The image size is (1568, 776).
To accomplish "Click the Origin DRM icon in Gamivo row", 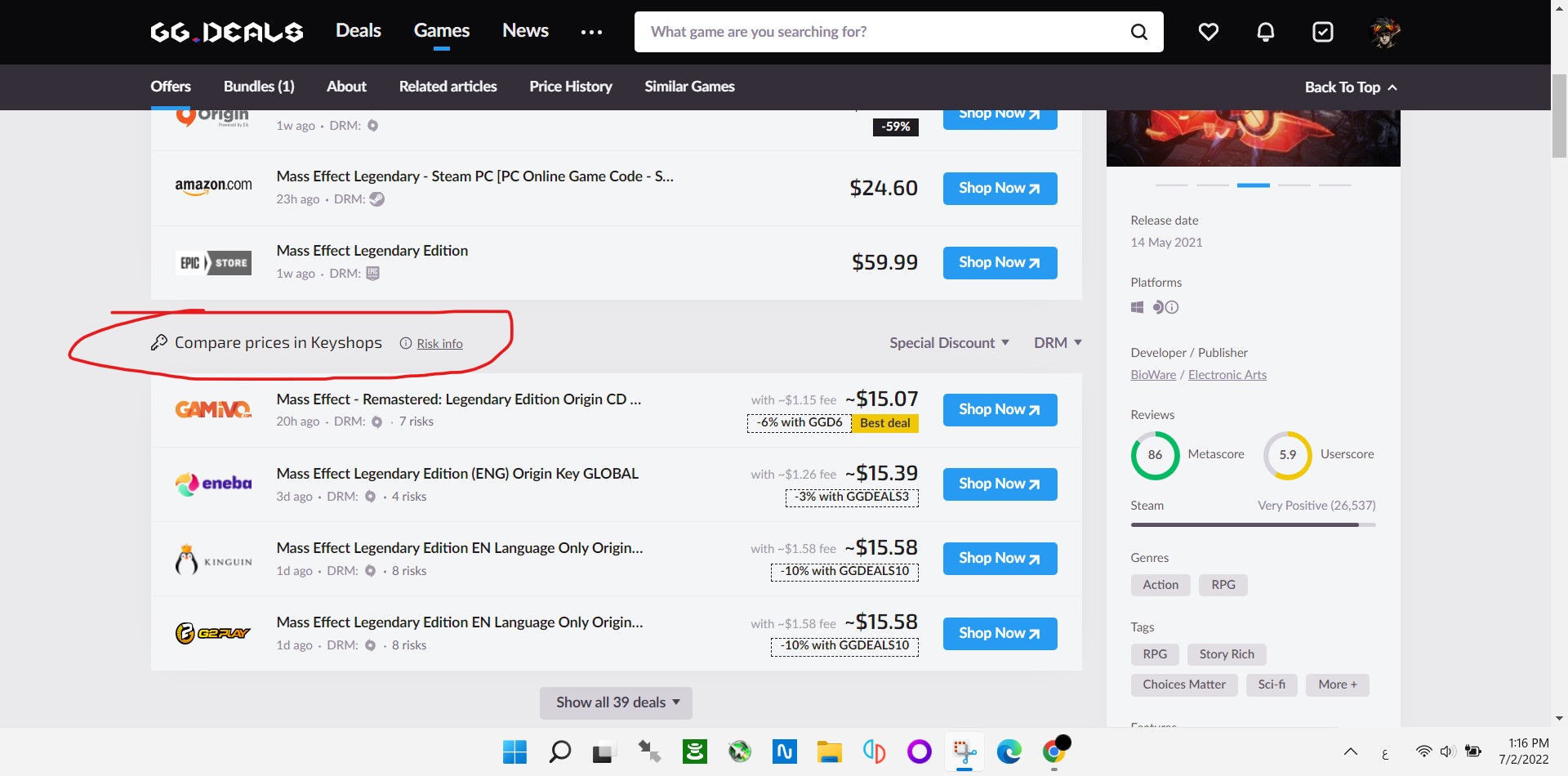I will coord(376,422).
